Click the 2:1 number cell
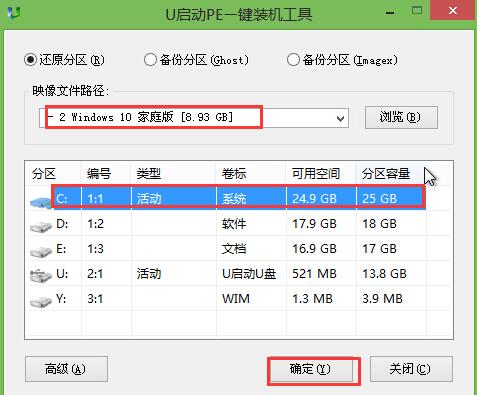 tap(95, 274)
